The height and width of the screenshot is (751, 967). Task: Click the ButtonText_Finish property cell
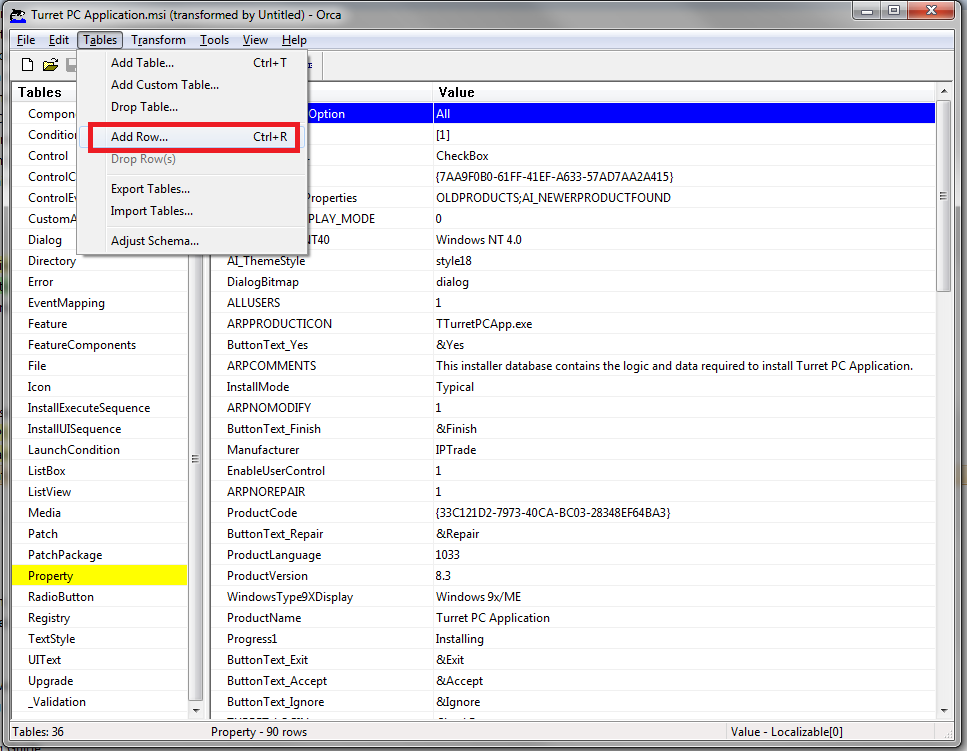pyautogui.click(x=322, y=429)
